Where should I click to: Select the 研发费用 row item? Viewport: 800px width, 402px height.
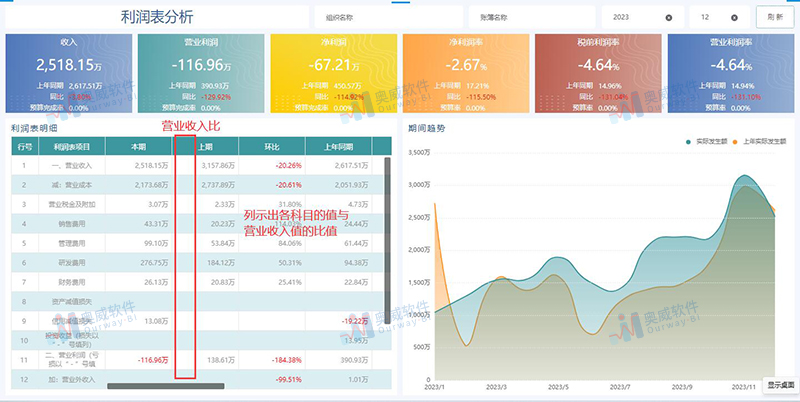[72, 263]
